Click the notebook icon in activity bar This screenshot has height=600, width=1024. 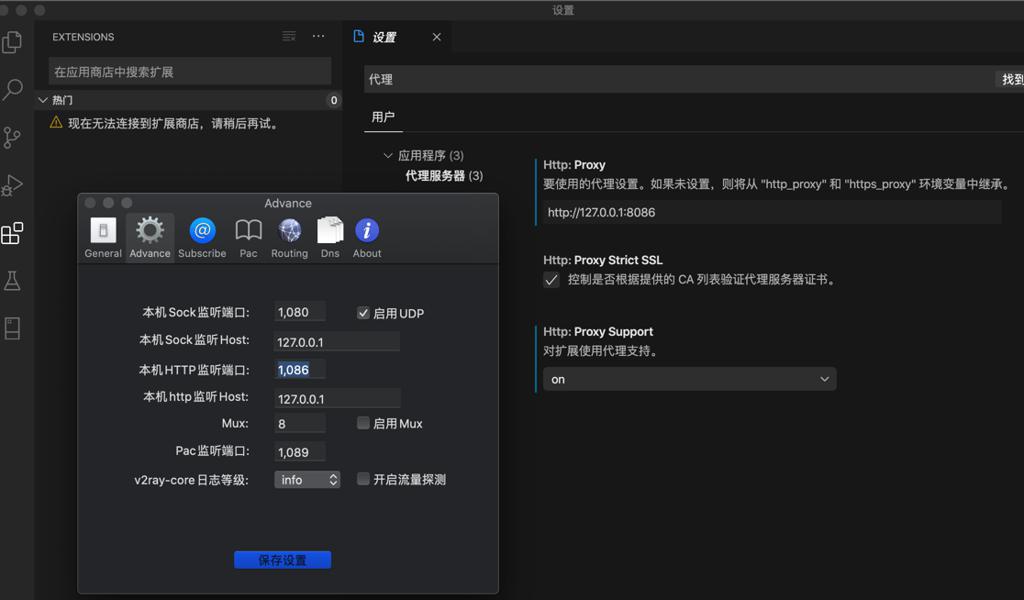pyautogui.click(x=12, y=328)
